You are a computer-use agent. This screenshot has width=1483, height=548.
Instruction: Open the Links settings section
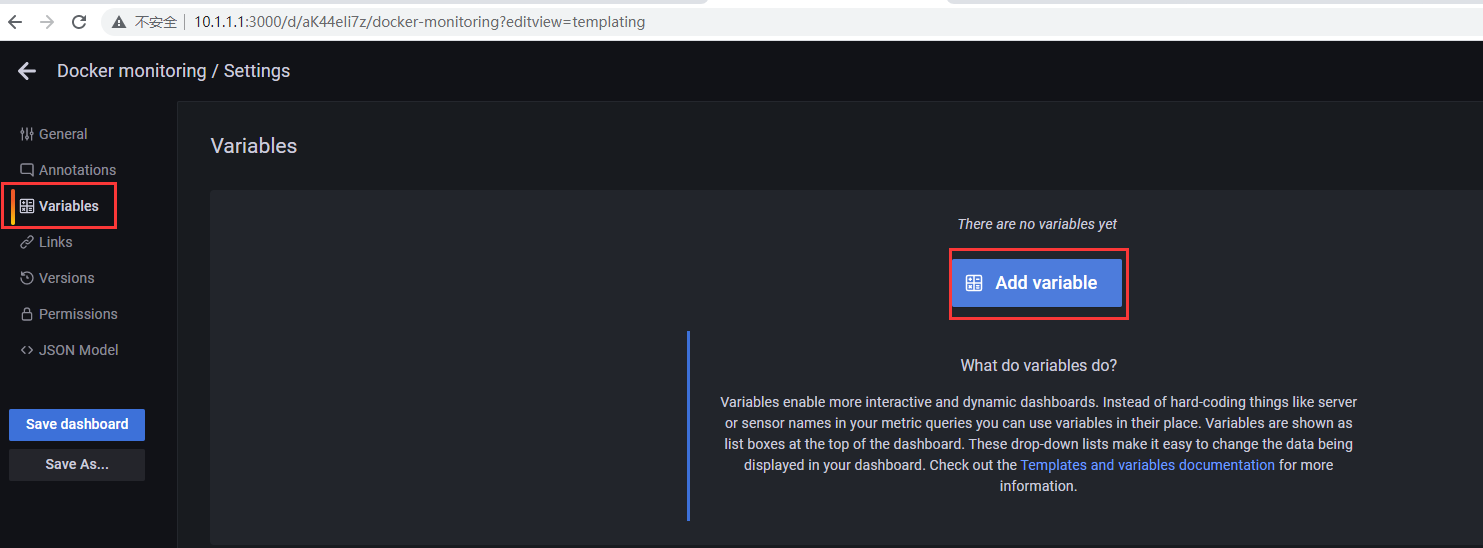[x=56, y=242]
